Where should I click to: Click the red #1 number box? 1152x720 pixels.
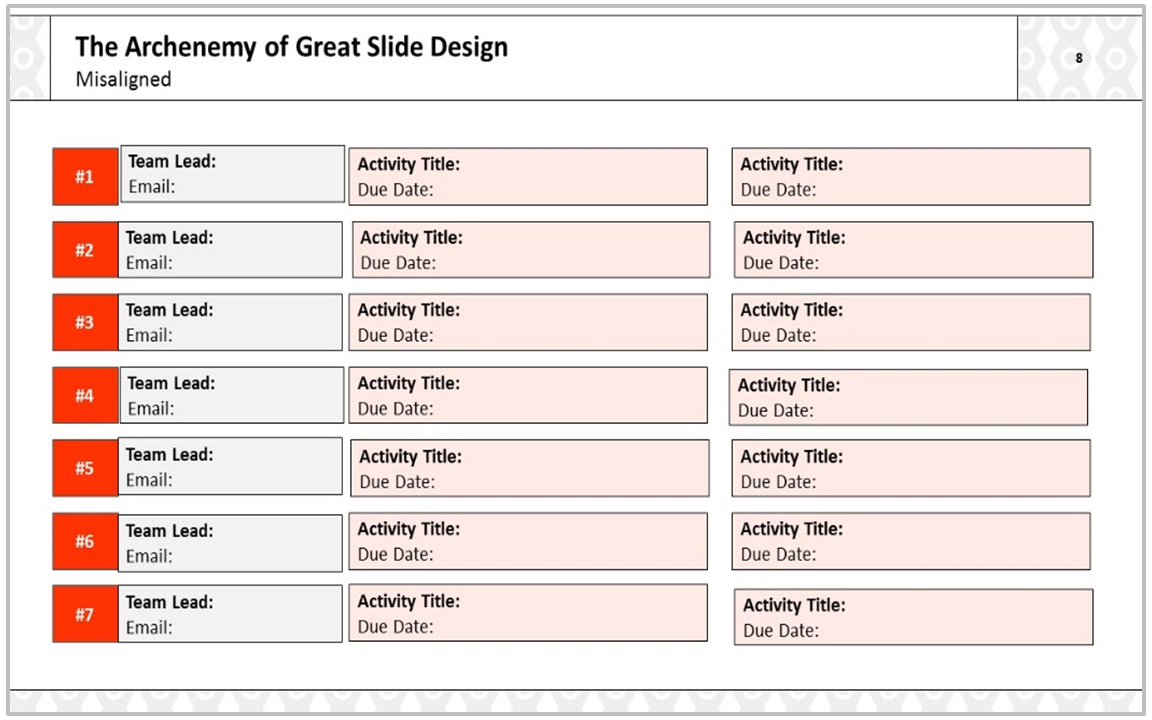(x=85, y=176)
